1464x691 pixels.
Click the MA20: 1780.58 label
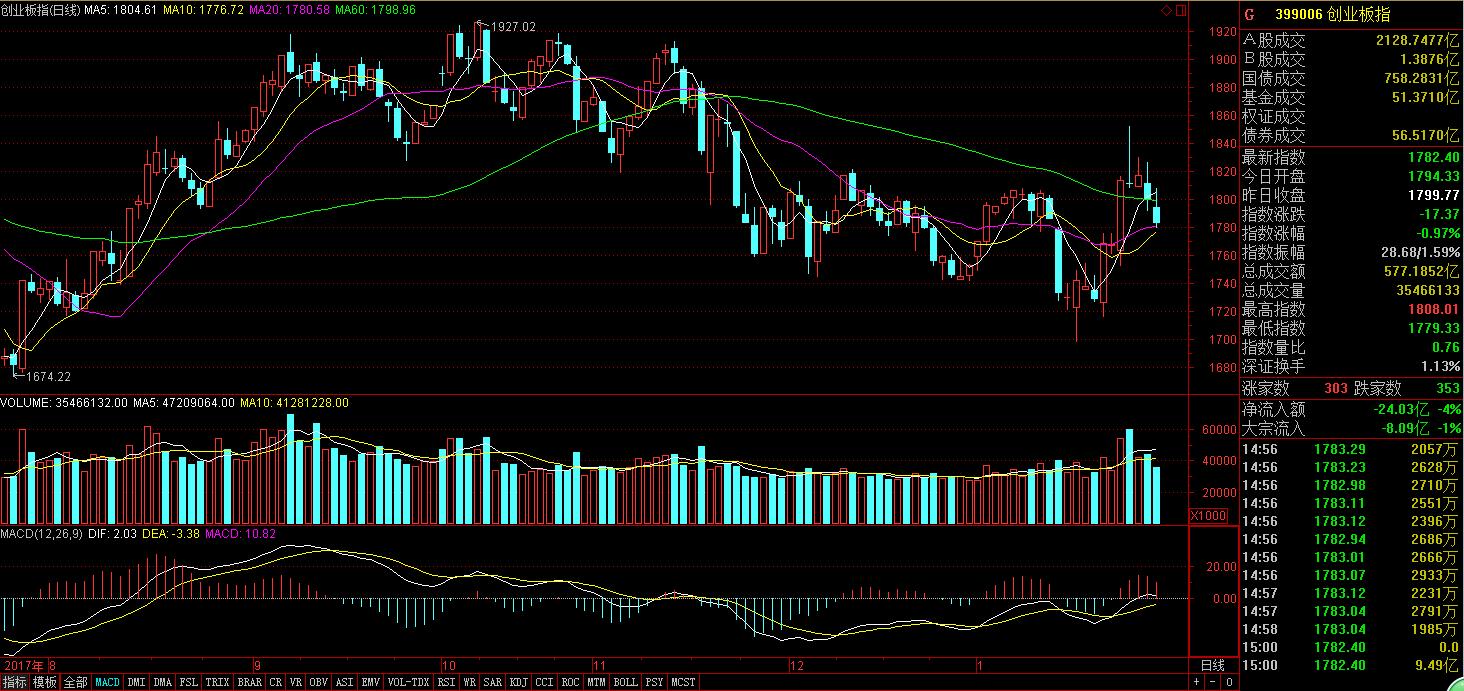[x=290, y=9]
